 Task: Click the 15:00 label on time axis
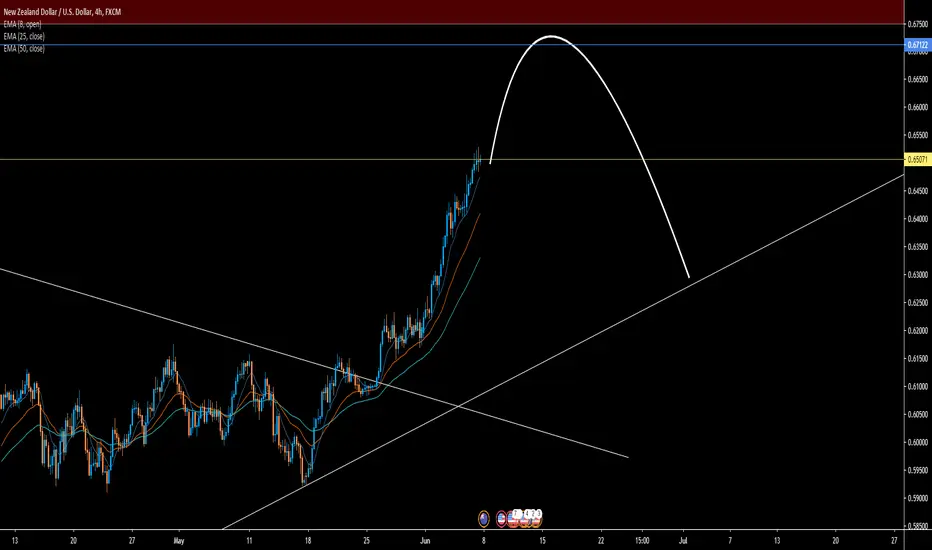click(x=642, y=540)
